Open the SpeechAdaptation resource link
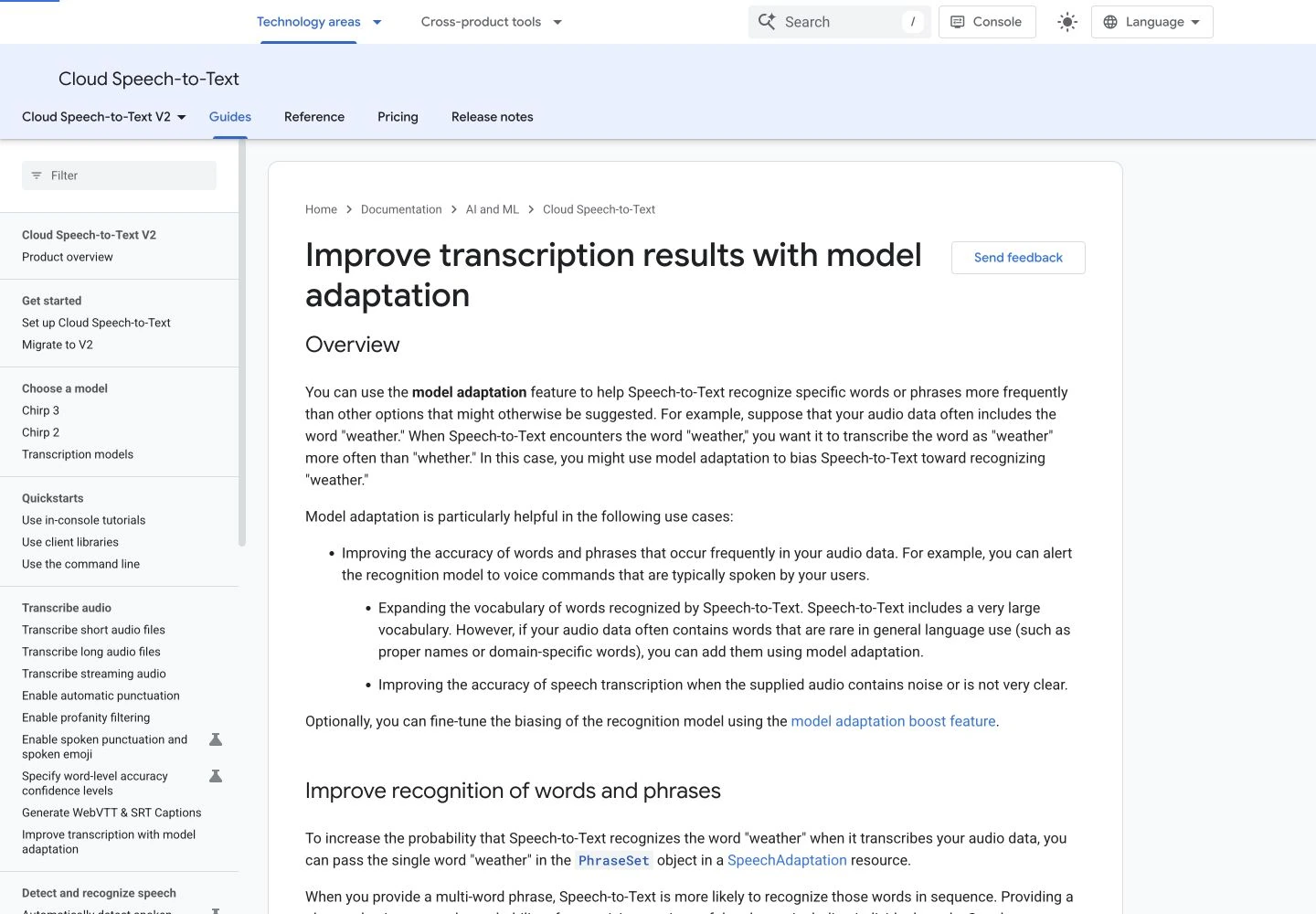 [787, 860]
